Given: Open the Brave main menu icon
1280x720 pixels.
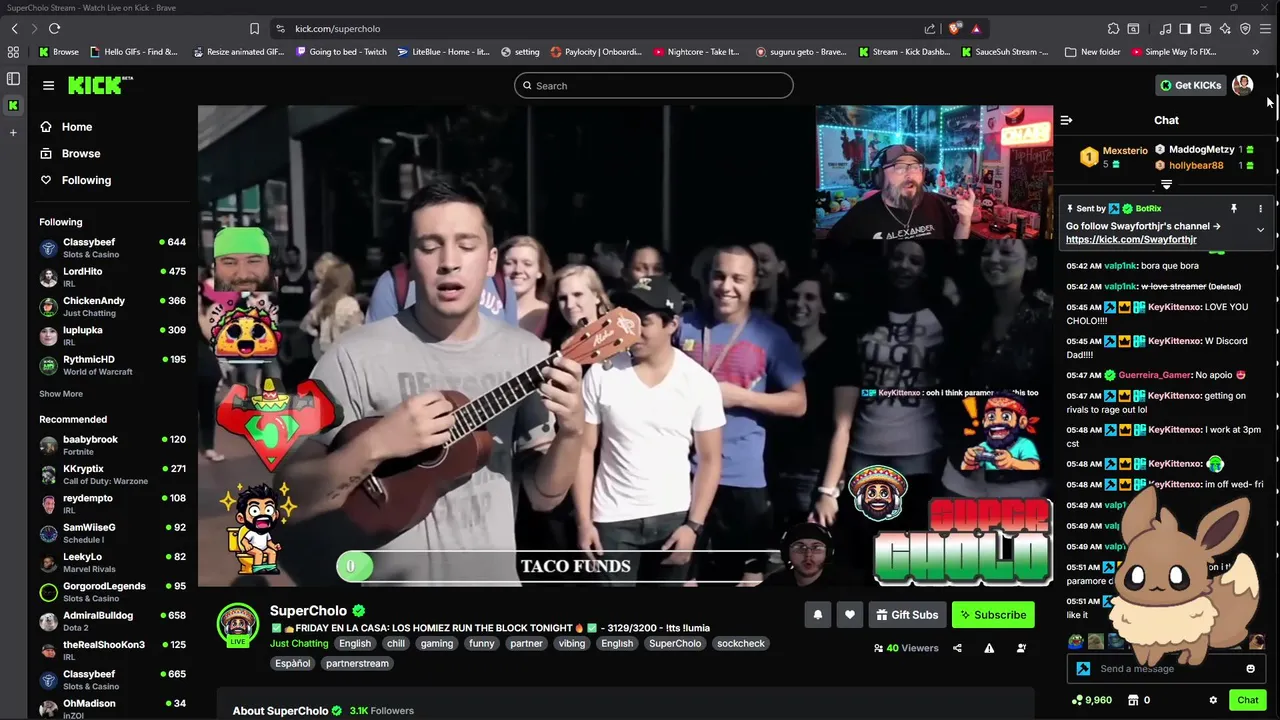Looking at the screenshot, I should point(1265,28).
